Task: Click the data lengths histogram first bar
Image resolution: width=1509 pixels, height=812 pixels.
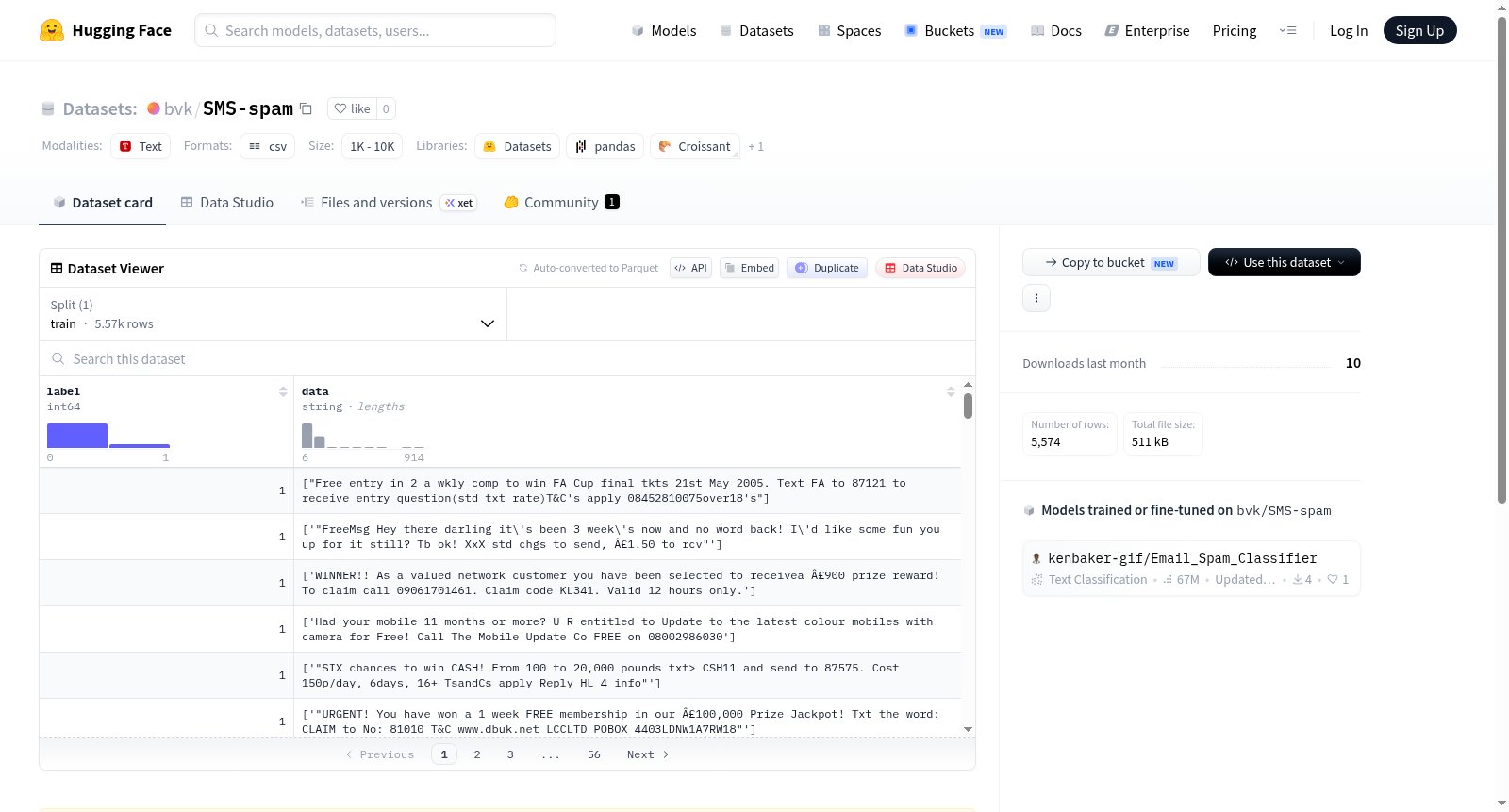Action: tap(307, 436)
